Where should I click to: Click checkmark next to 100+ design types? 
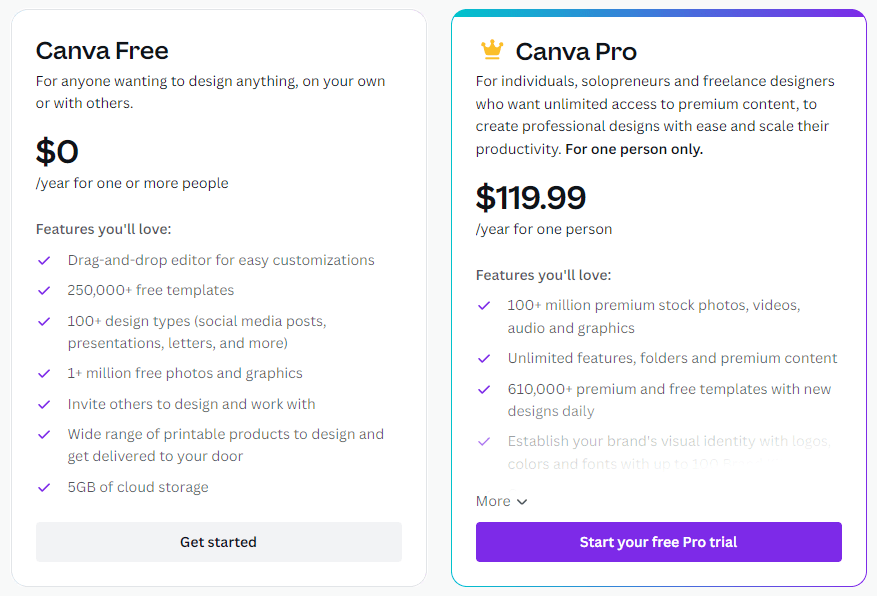pos(44,322)
